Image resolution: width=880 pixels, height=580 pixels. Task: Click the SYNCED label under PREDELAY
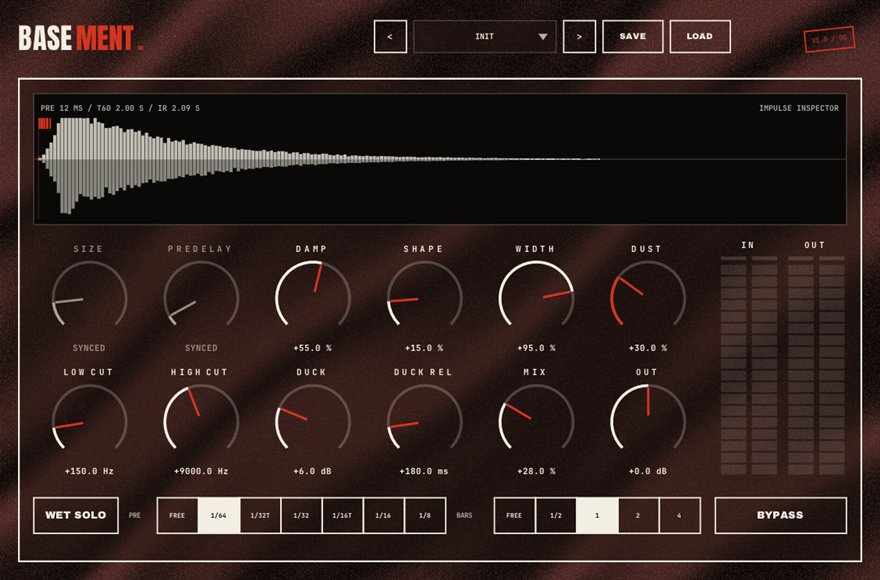click(201, 348)
